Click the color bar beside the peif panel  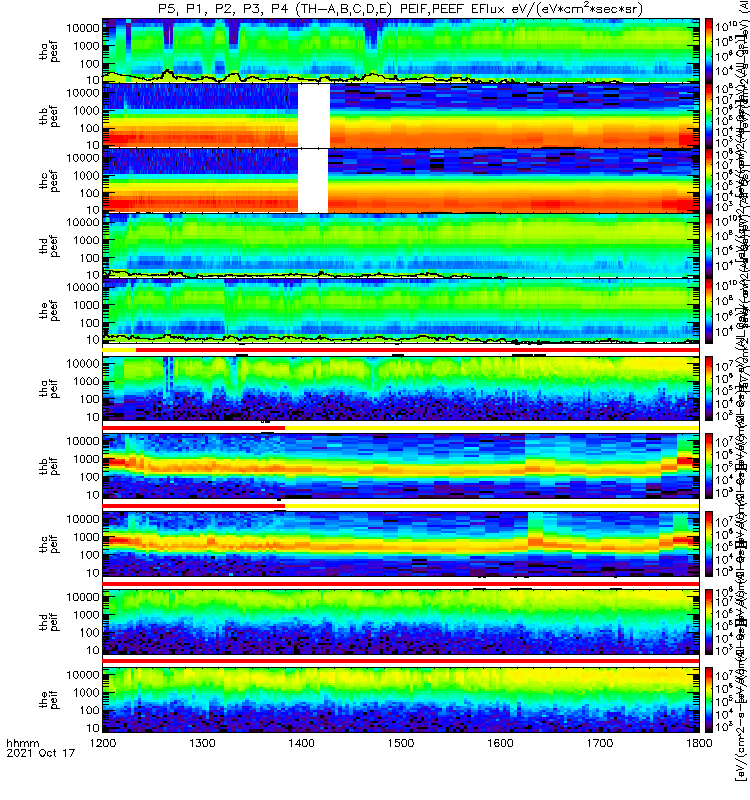(709, 699)
